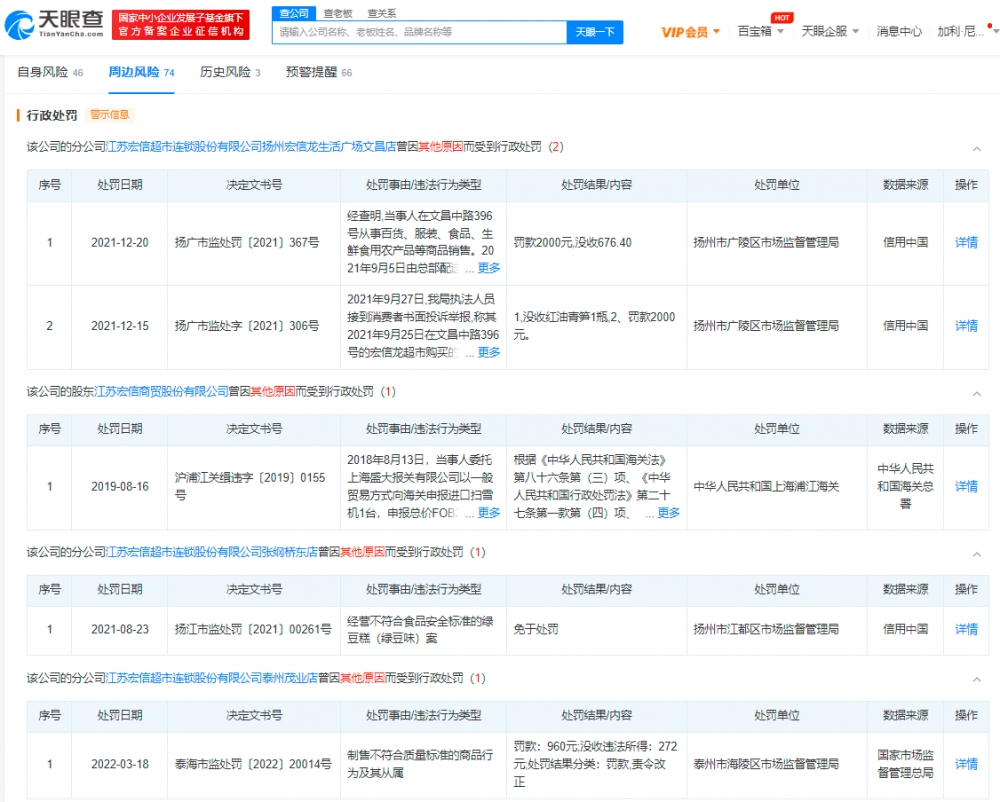The image size is (1000, 802).
Task: Open shareholder link 江苏宏信商贸股份有限公司
Action: (x=161, y=391)
